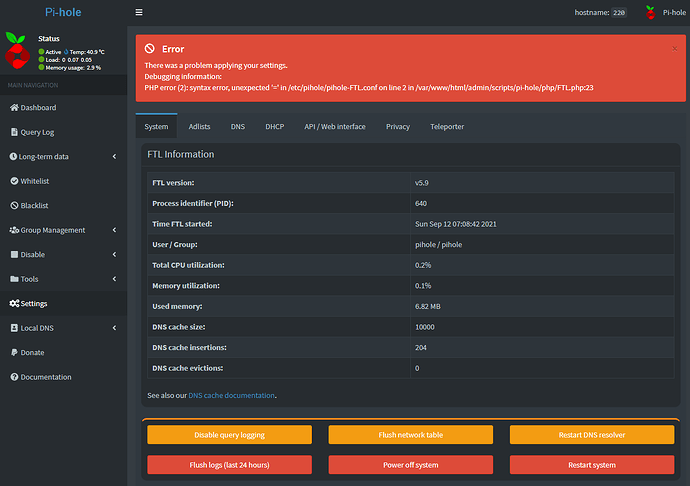Click the temperature icon beside Temp
Viewport: 690px width, 486px height.
tap(66, 52)
